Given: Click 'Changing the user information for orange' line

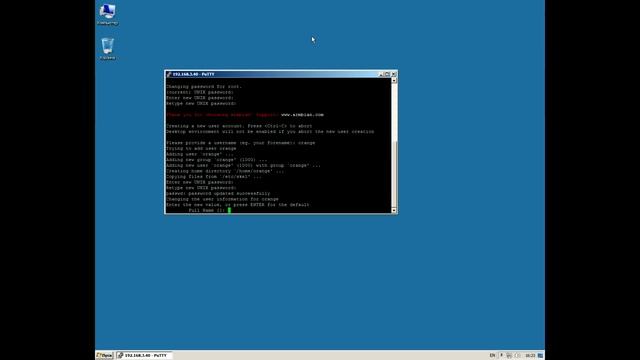Looking at the screenshot, I should (222, 199).
